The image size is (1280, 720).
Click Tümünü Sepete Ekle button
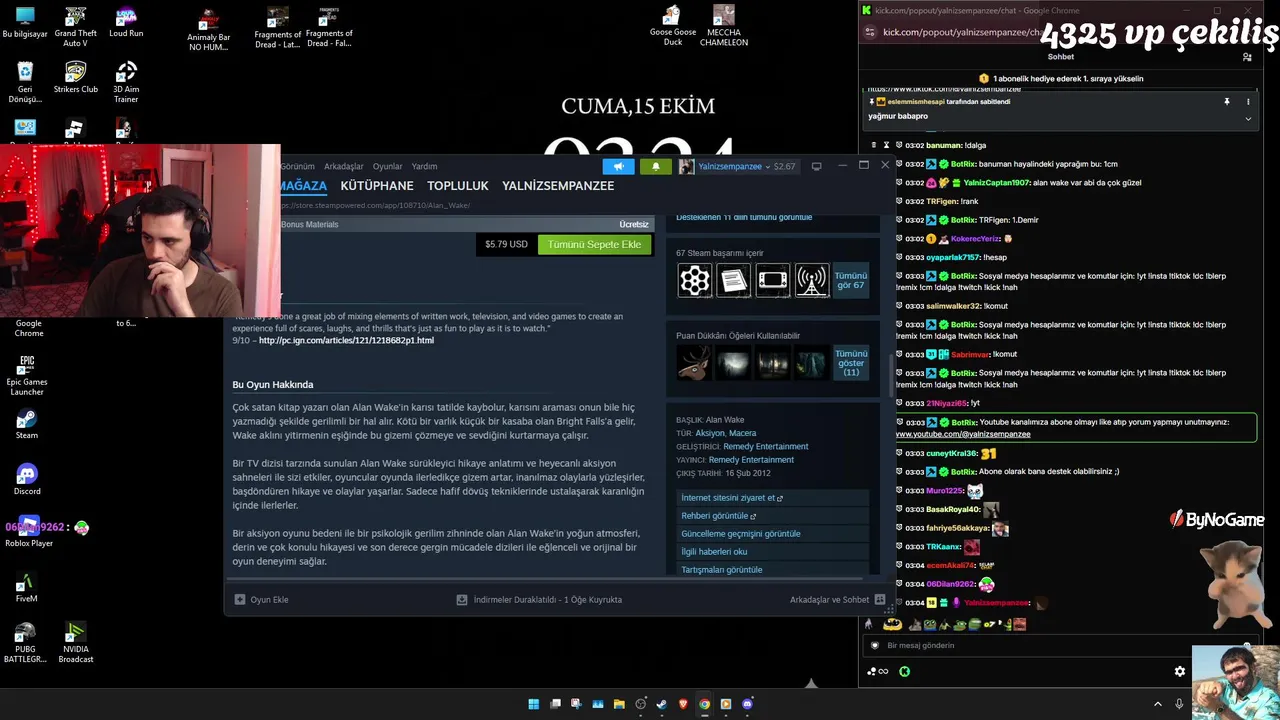594,244
